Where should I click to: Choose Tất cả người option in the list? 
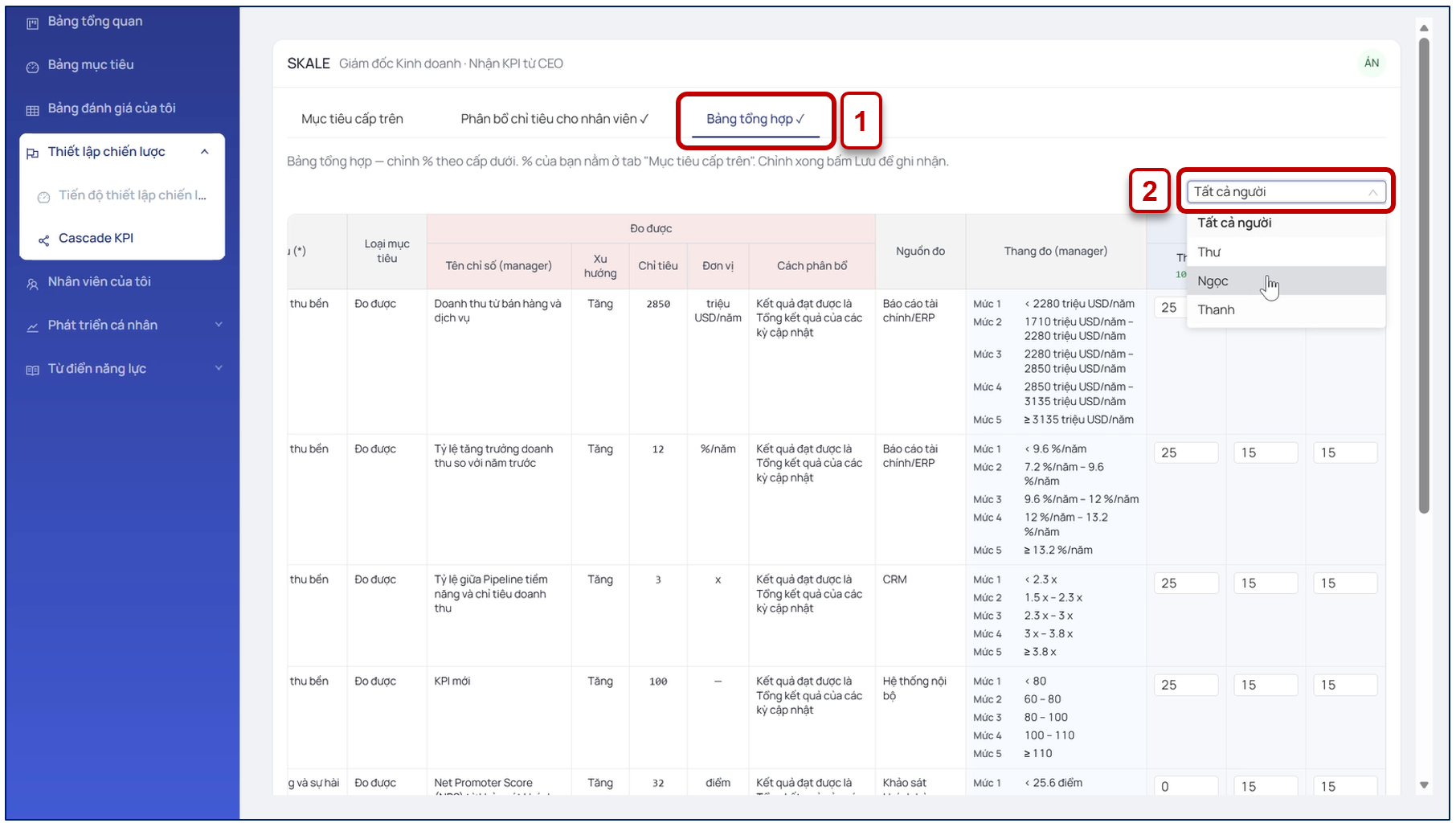click(x=1286, y=223)
